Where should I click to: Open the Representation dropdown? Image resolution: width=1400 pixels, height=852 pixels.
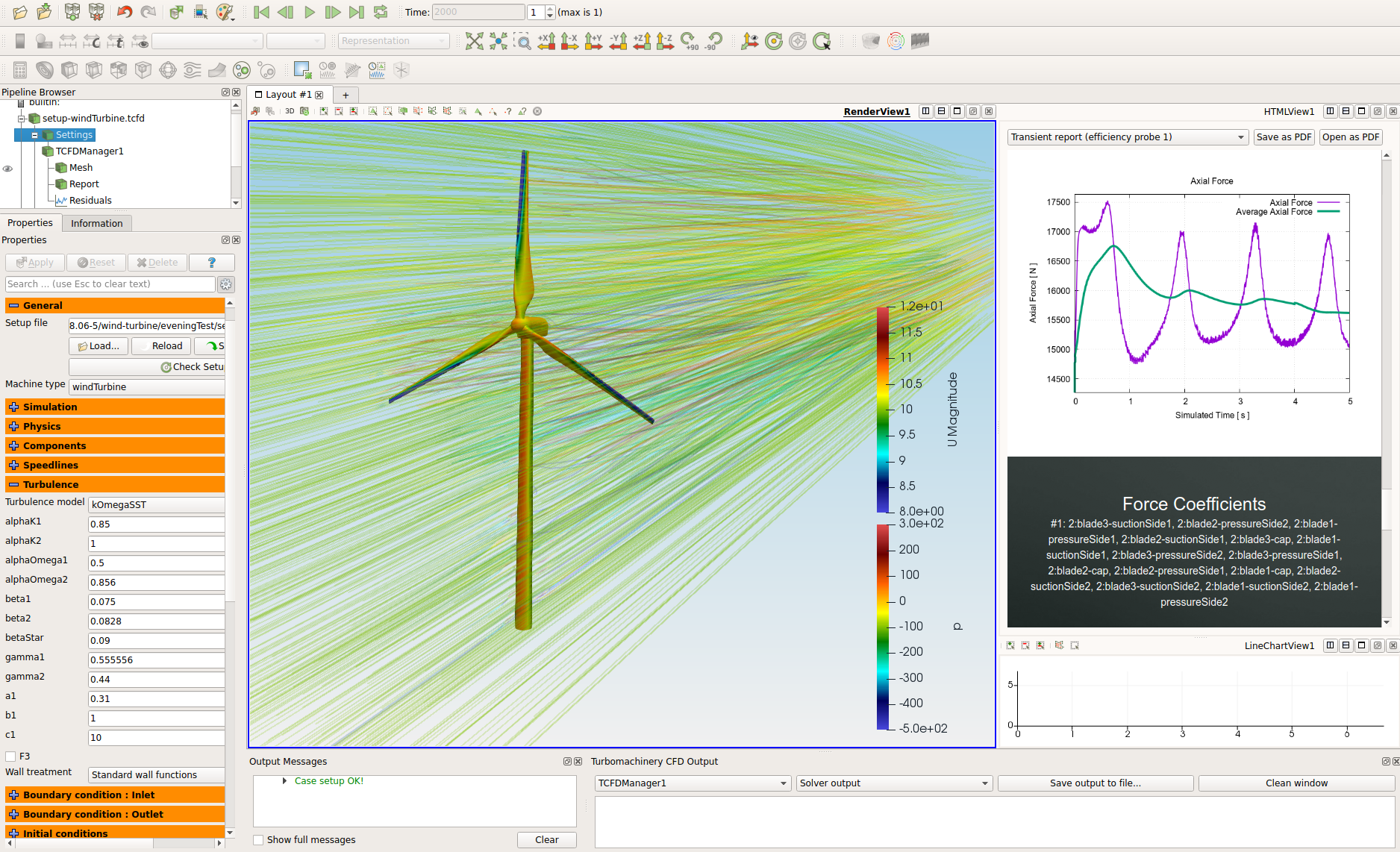[x=393, y=40]
